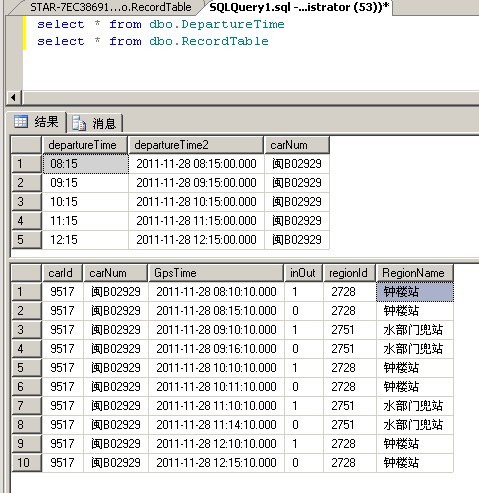Place cursor in dbo.RecordTable query line
Viewport: 479px width, 493px height.
coord(153,41)
